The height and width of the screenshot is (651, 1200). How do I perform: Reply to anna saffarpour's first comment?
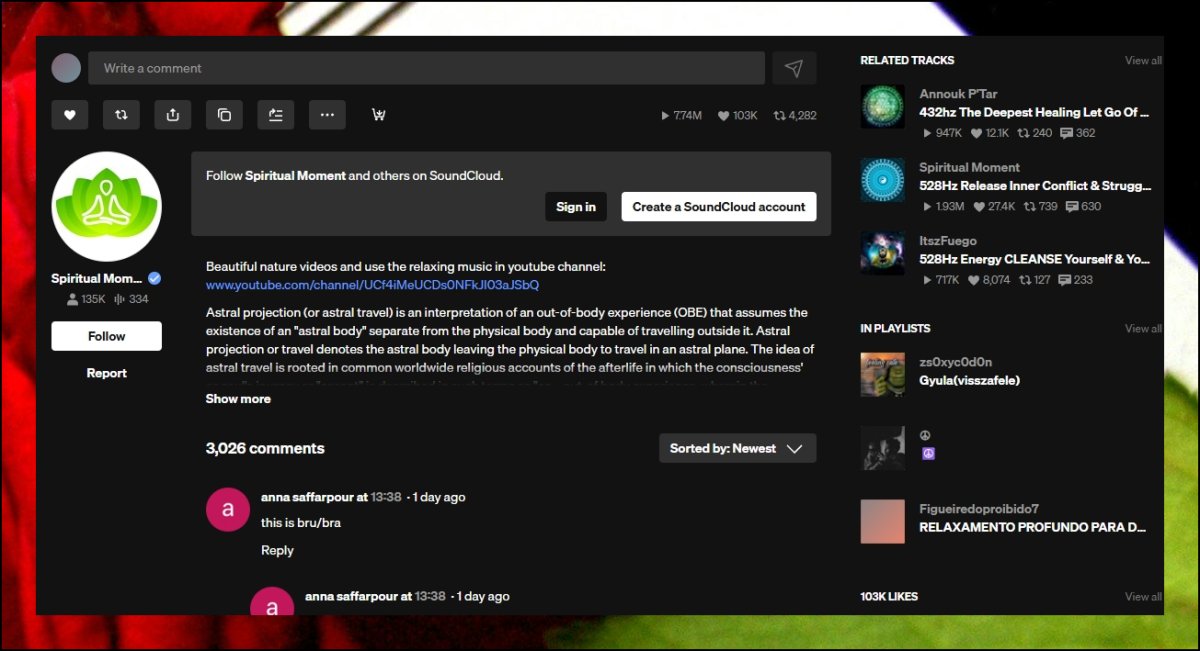coord(277,550)
